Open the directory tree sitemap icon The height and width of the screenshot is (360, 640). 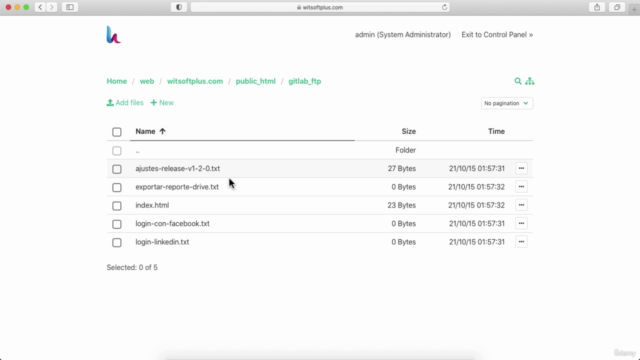coord(529,81)
